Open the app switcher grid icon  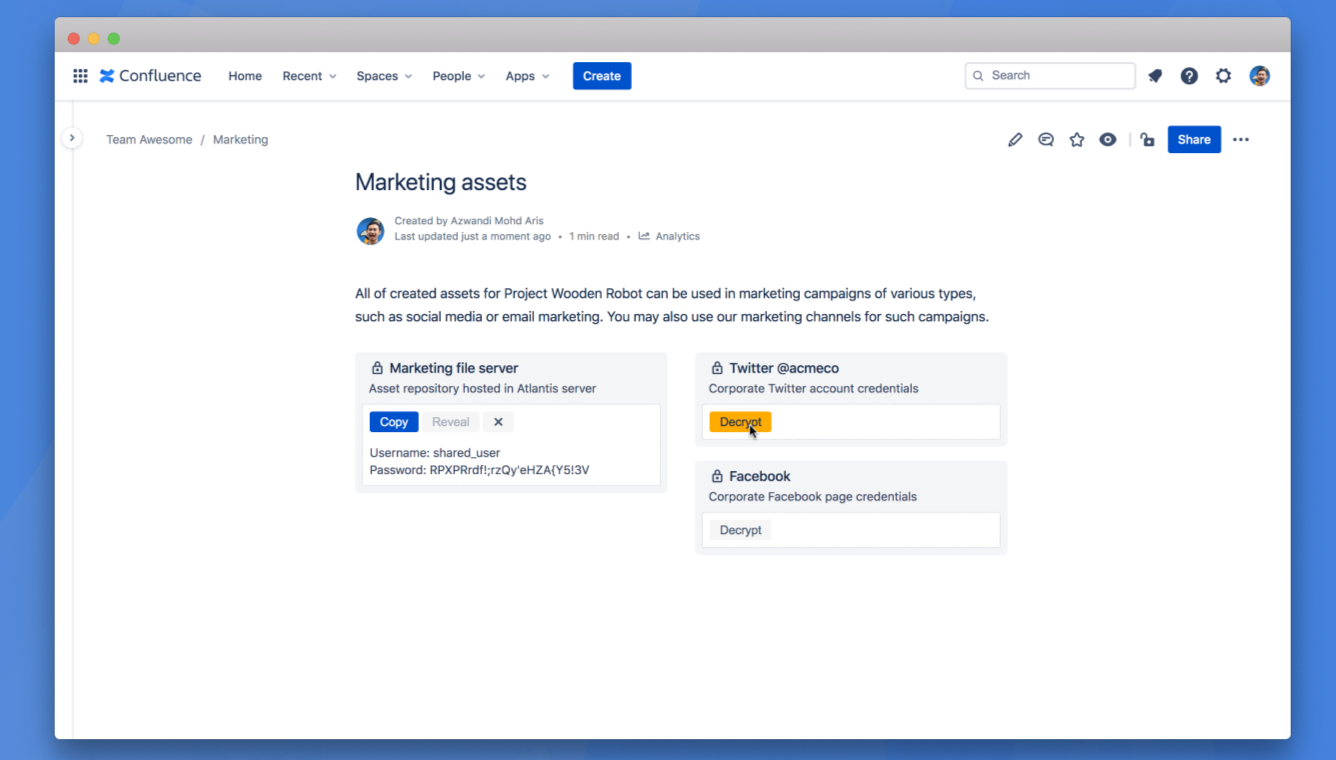pos(80,76)
